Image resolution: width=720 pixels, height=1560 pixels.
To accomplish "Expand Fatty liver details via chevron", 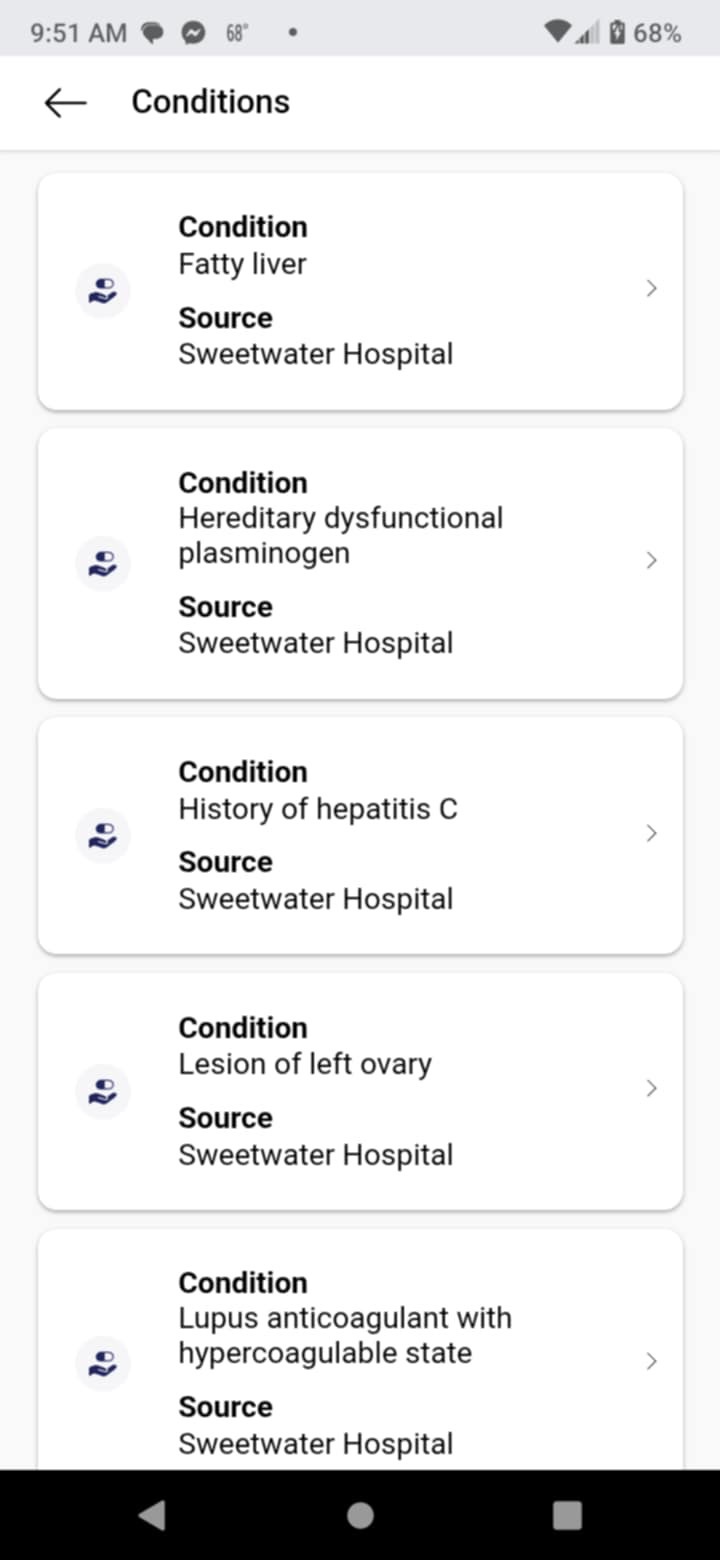I will click(651, 289).
